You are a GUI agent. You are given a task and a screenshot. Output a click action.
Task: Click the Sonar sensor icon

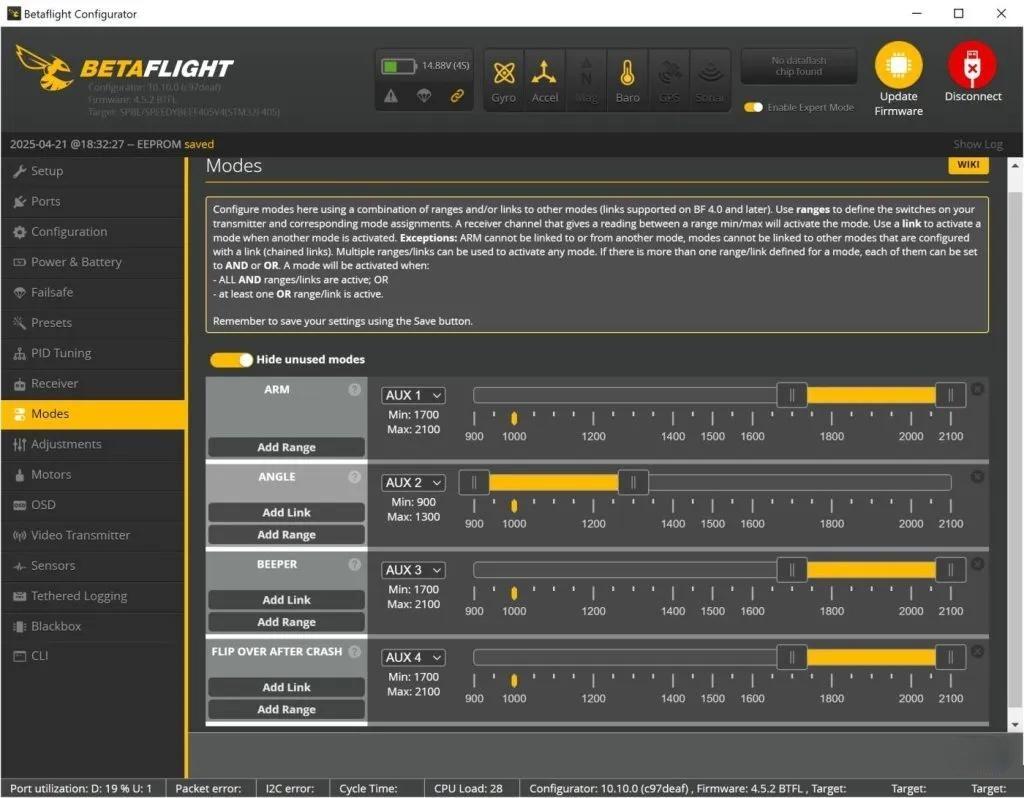[710, 73]
